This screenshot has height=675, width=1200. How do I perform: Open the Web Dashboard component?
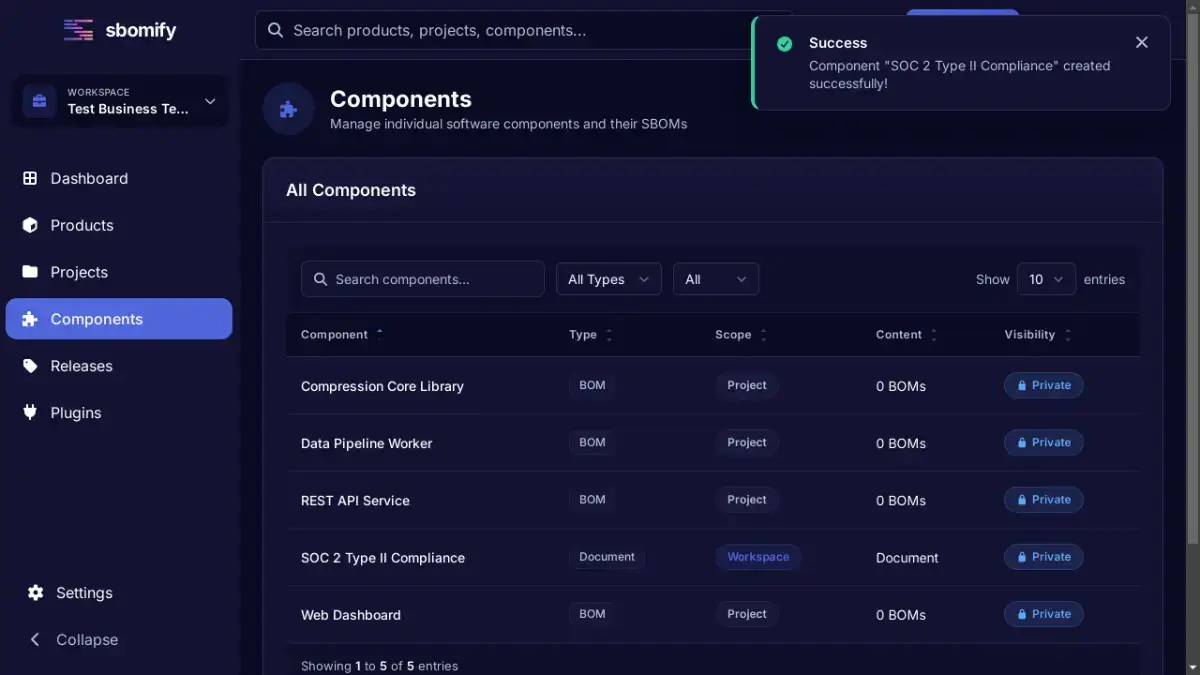click(351, 615)
